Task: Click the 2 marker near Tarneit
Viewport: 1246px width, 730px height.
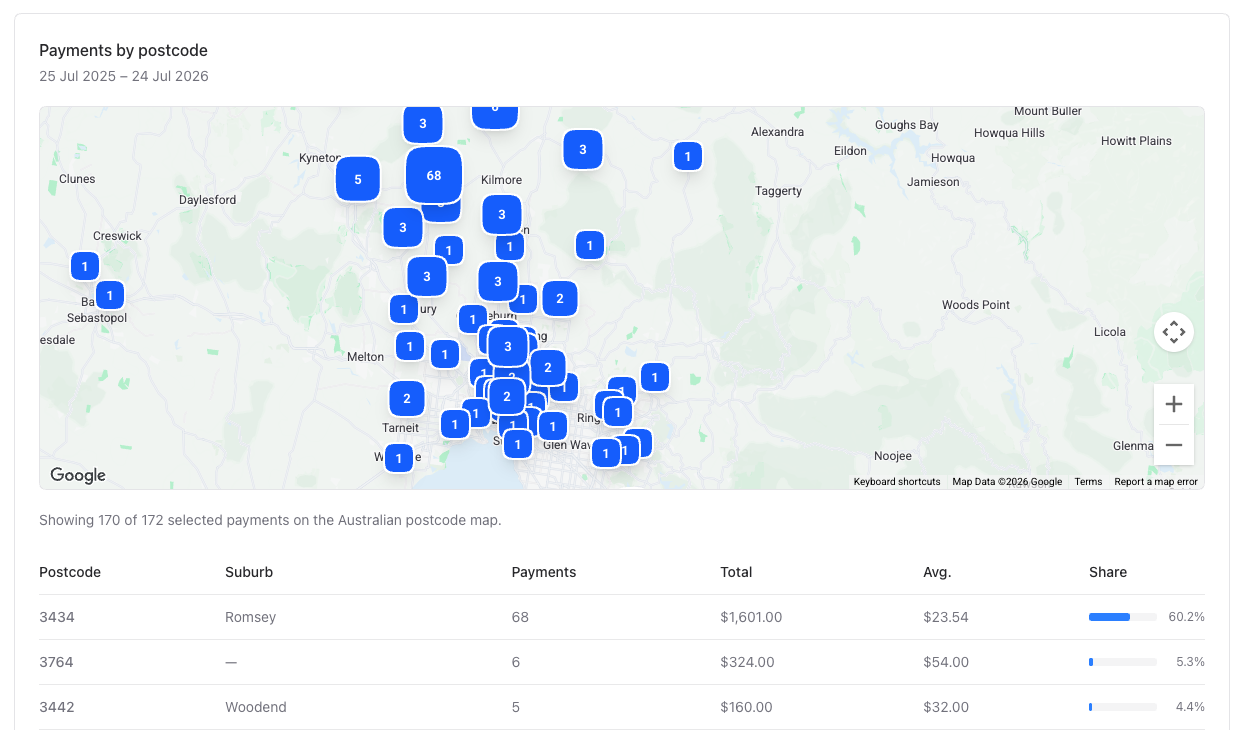Action: pos(407,399)
